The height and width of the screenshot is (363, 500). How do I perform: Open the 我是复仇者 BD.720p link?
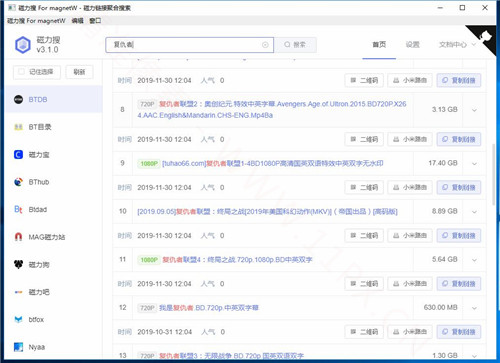coord(209,308)
